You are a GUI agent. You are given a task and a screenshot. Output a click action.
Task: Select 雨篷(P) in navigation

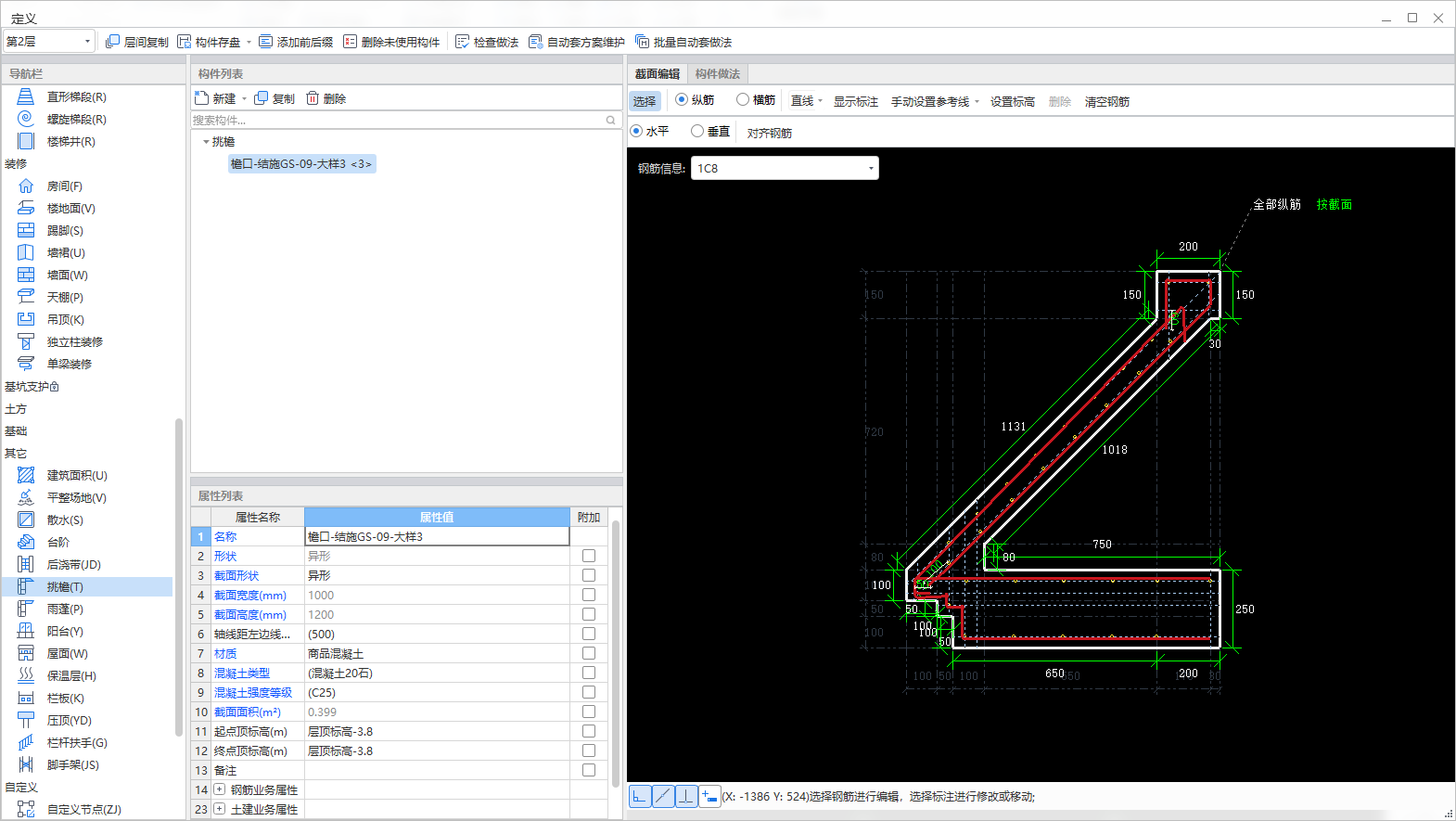pyautogui.click(x=65, y=609)
